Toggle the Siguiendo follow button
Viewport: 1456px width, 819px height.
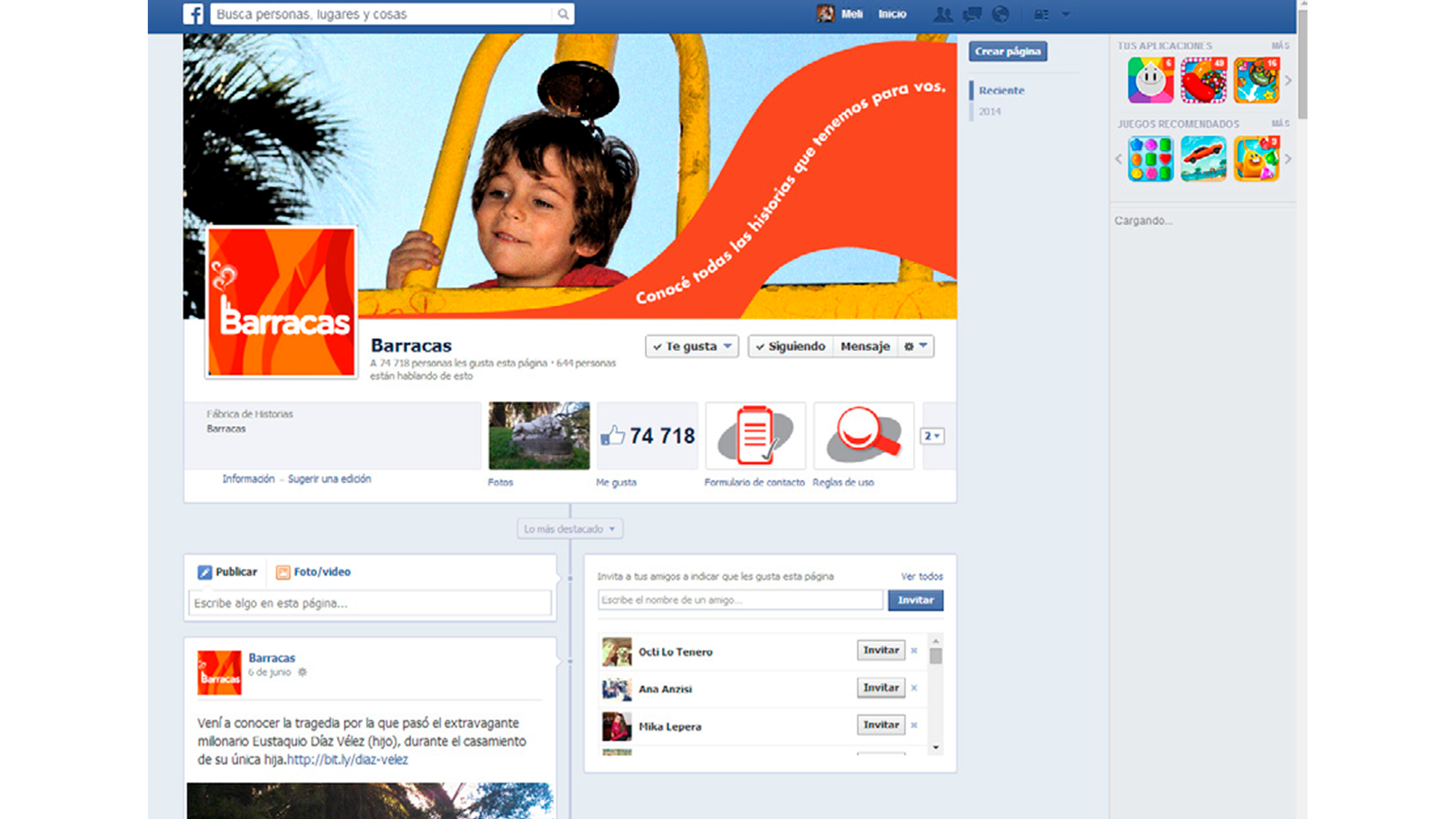pos(791,347)
